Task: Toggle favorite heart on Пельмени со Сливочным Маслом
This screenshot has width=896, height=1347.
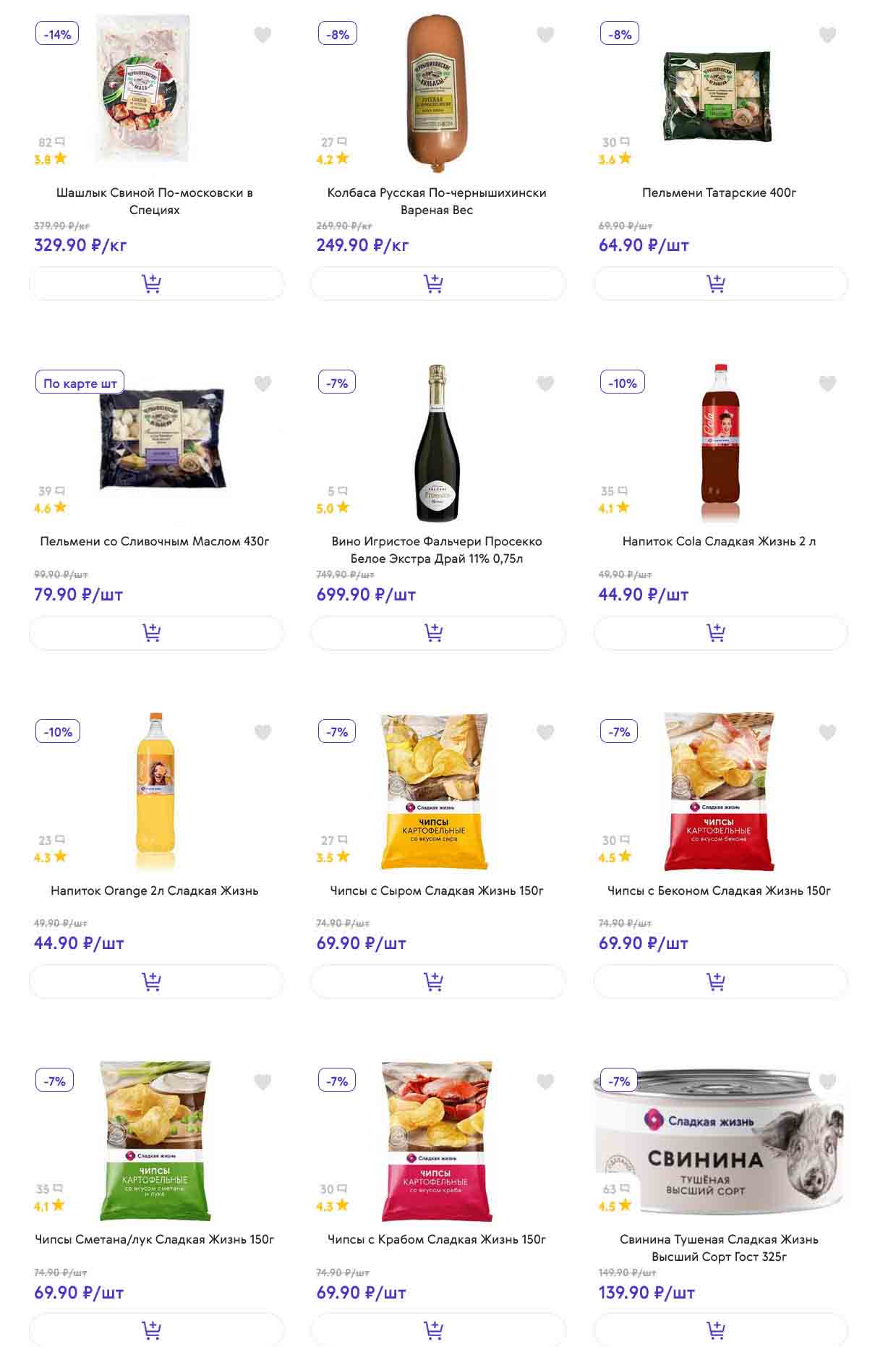Action: click(263, 383)
